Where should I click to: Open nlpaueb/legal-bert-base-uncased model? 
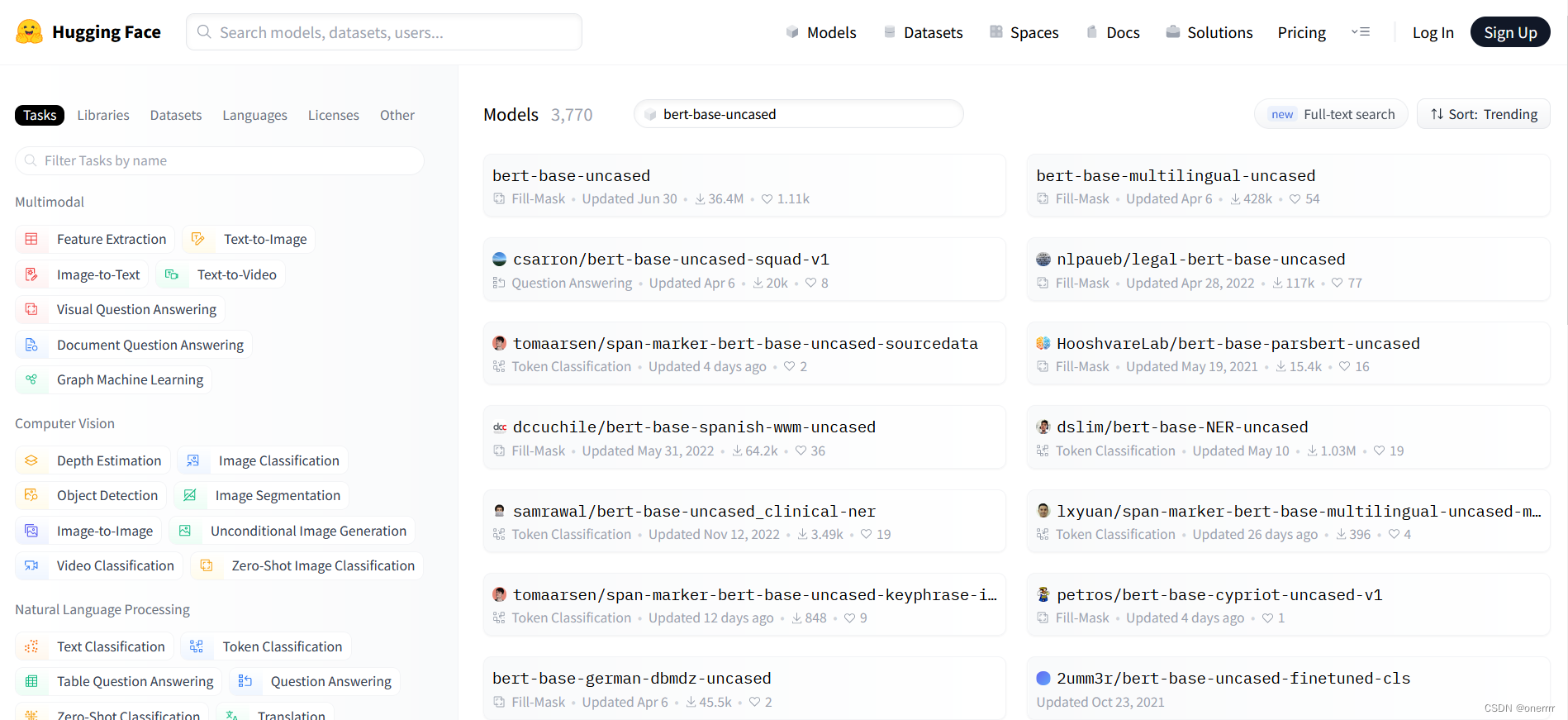coord(1288,269)
